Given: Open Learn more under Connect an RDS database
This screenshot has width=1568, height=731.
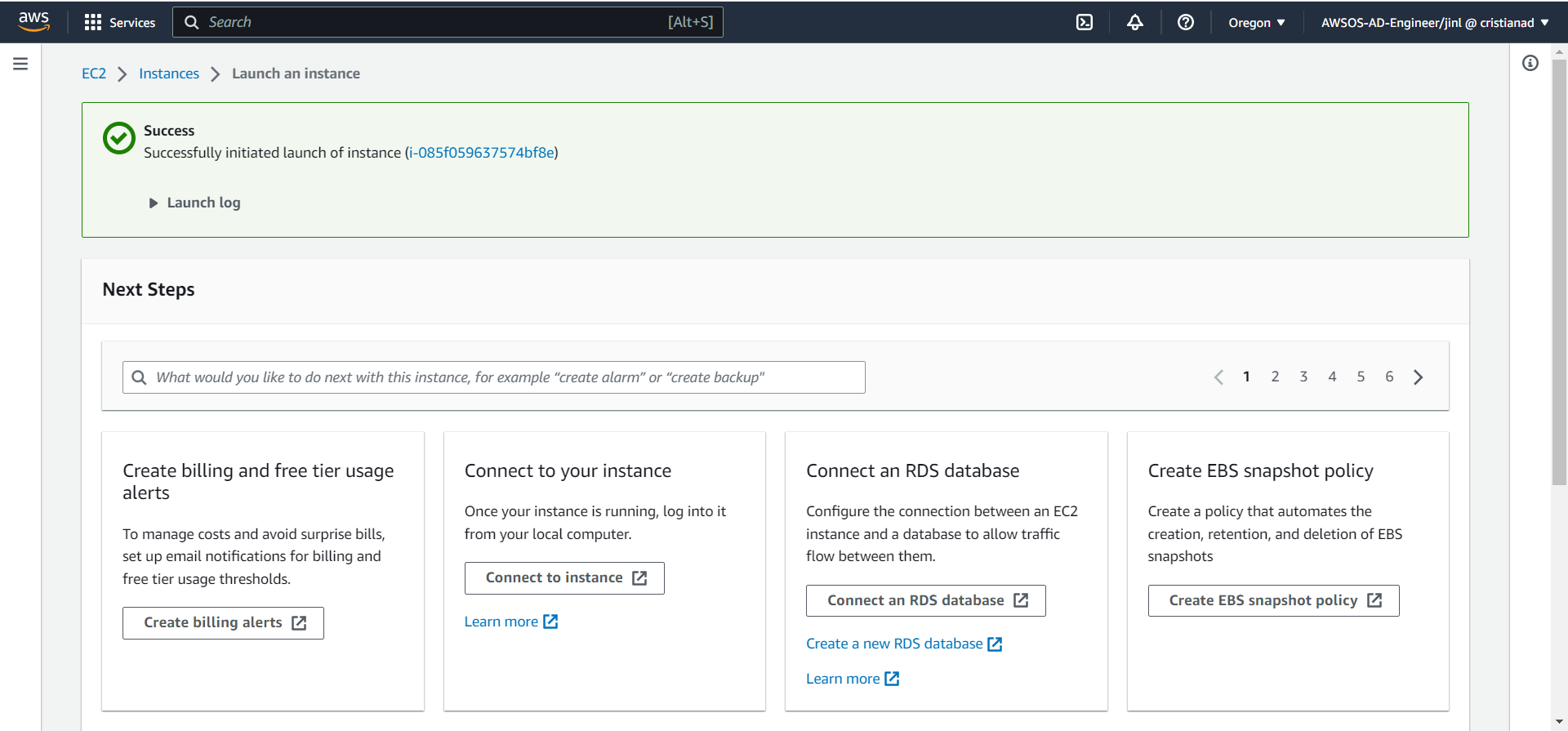Looking at the screenshot, I should (853, 679).
